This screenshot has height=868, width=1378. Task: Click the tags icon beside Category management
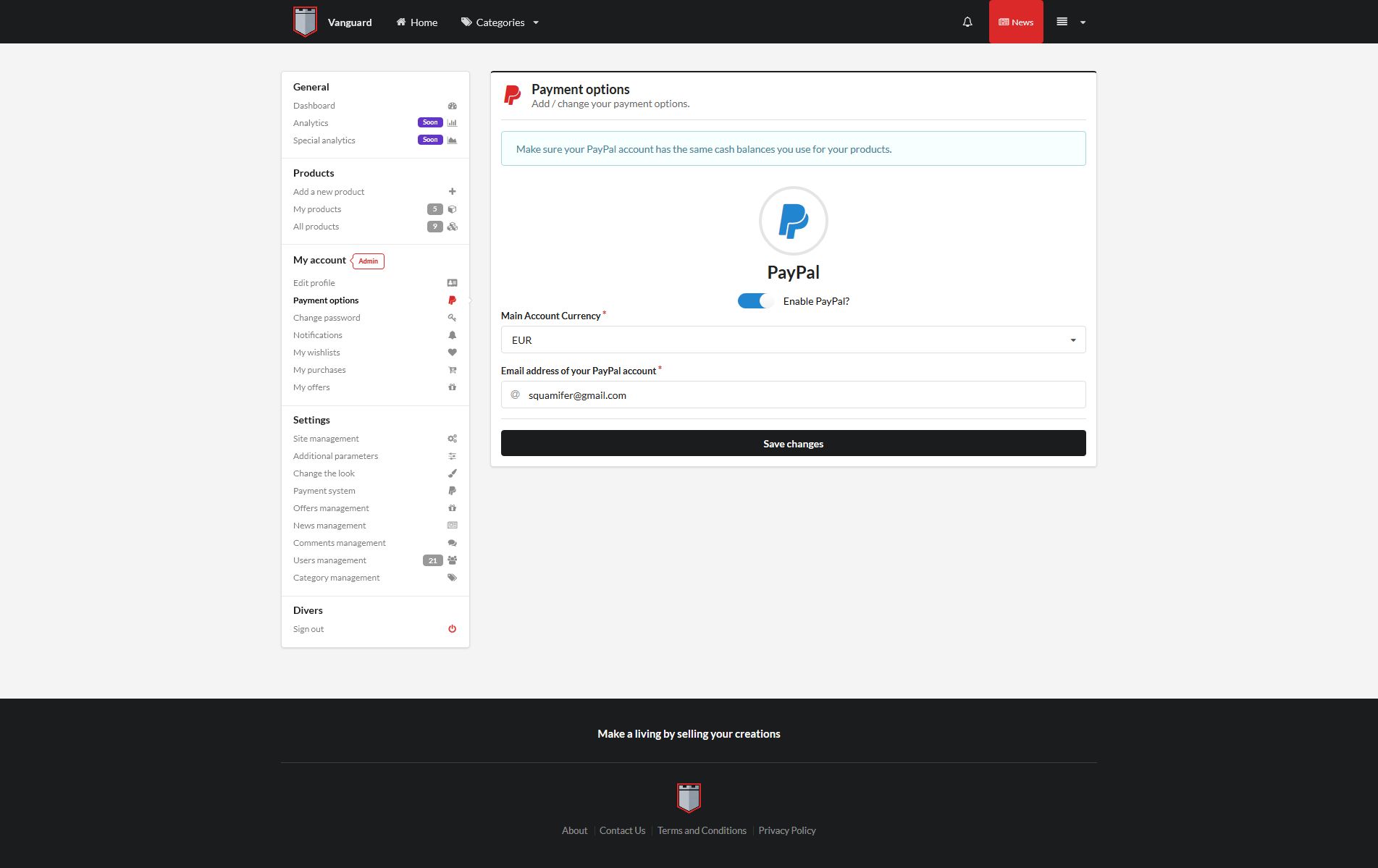pos(452,578)
